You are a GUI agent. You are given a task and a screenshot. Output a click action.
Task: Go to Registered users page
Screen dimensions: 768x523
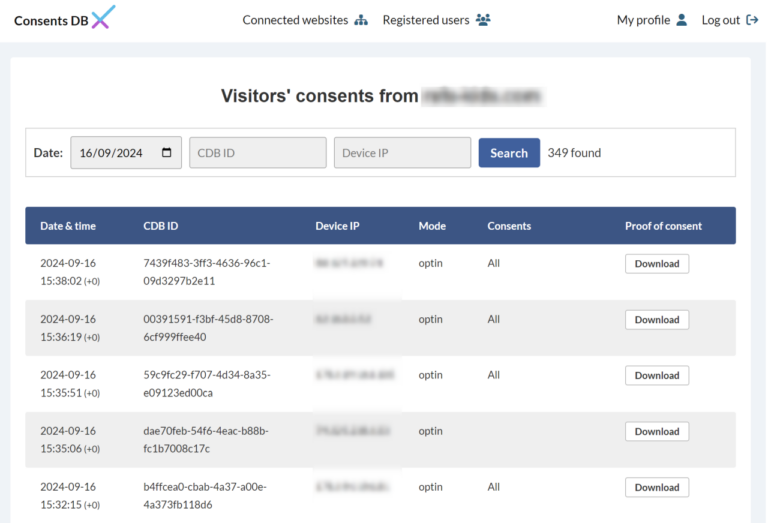(x=427, y=20)
